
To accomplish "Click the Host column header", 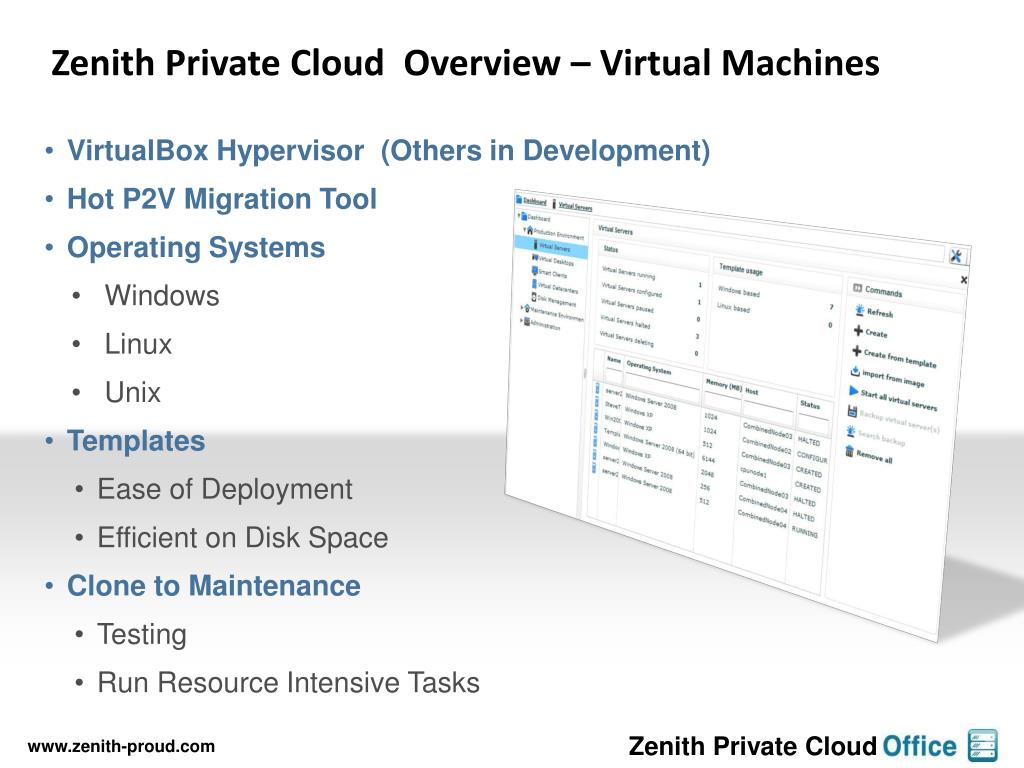I will click(752, 391).
